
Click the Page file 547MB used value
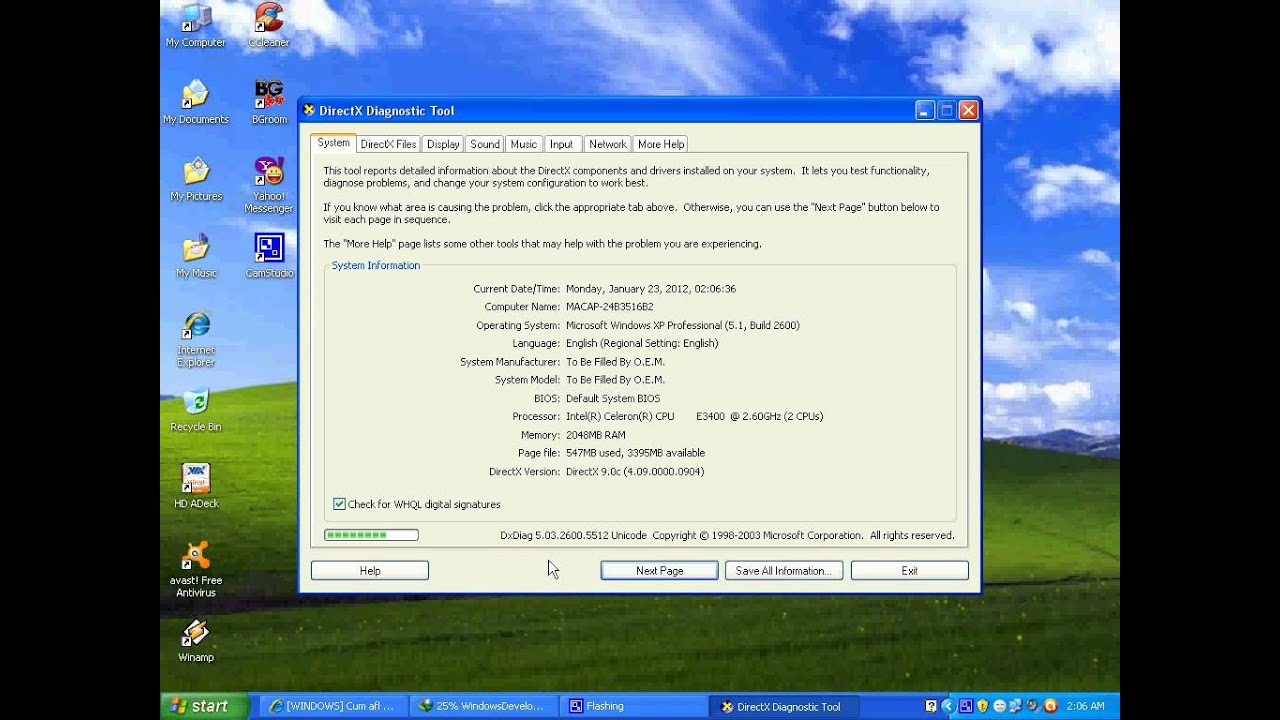[x=635, y=453]
